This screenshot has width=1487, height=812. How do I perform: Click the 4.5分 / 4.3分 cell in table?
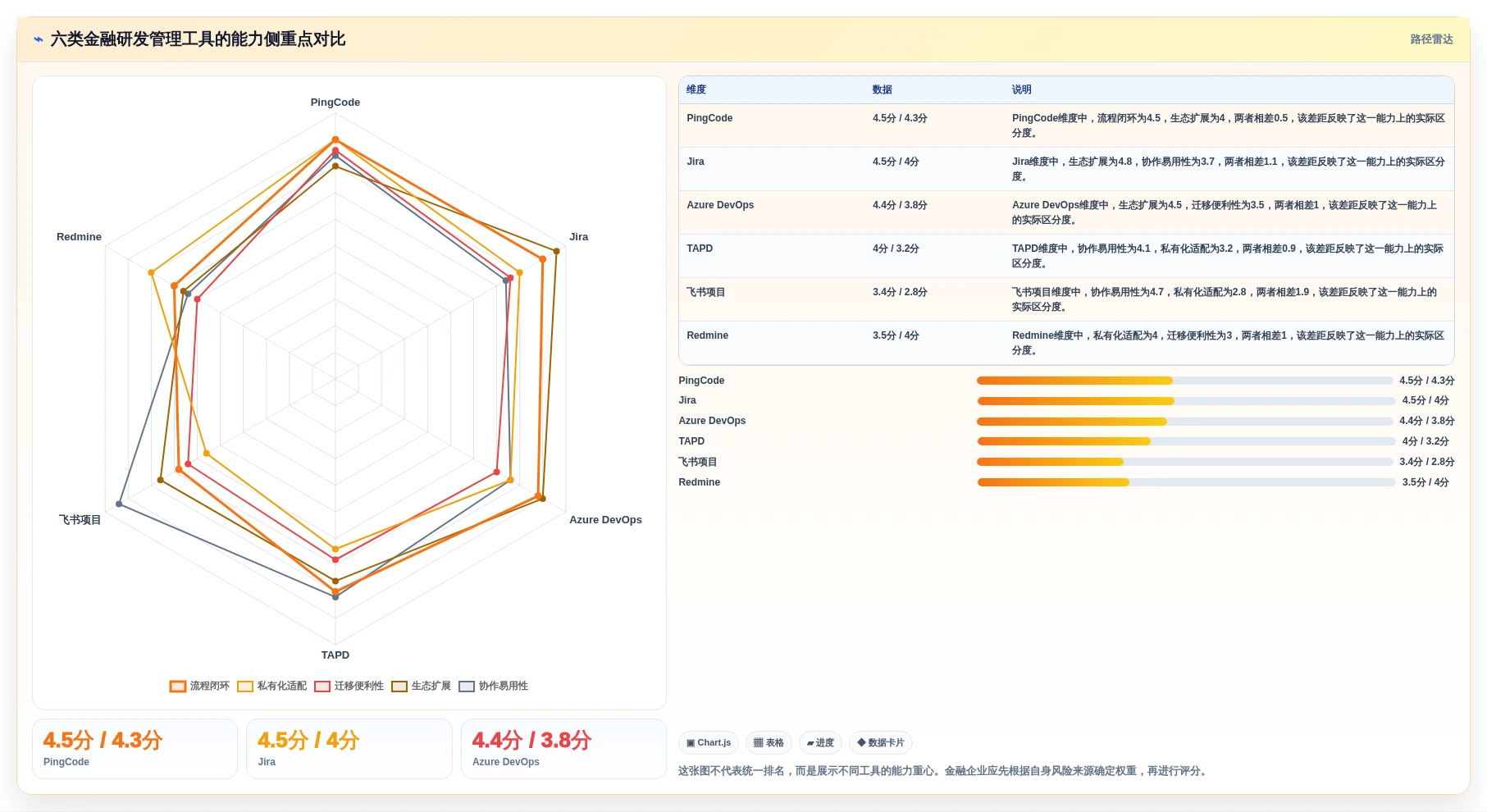(900, 118)
